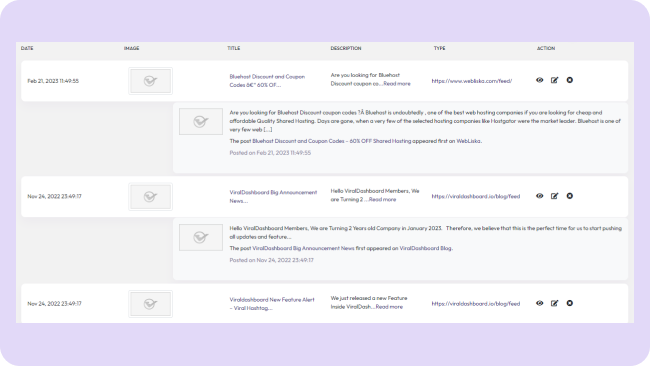Click the eye view icon for Bluehost Discount row

[x=539, y=80]
